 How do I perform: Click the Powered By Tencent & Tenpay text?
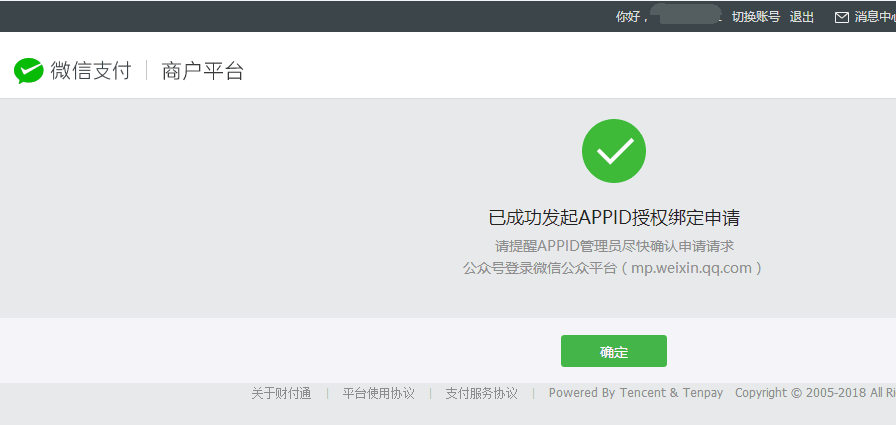(x=635, y=393)
